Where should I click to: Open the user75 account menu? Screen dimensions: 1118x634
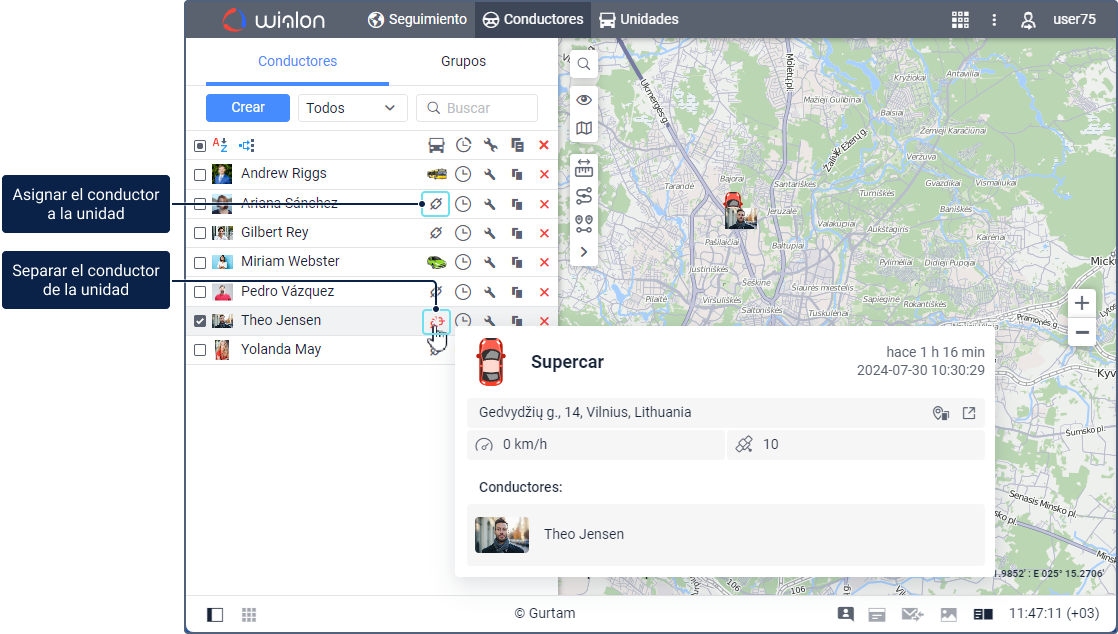tap(1058, 19)
